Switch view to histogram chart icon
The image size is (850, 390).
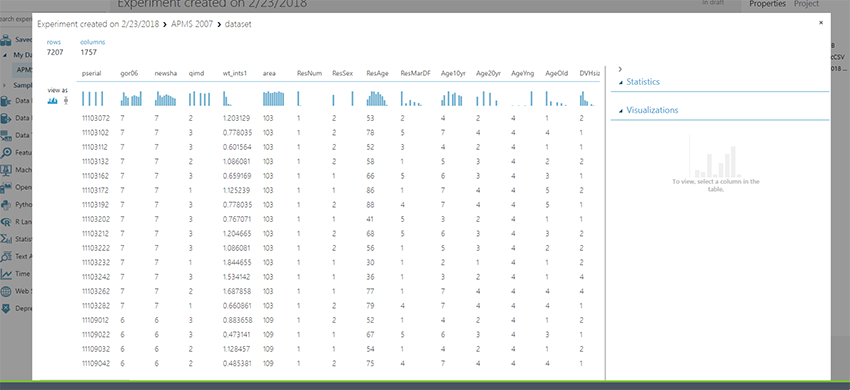[x=53, y=100]
